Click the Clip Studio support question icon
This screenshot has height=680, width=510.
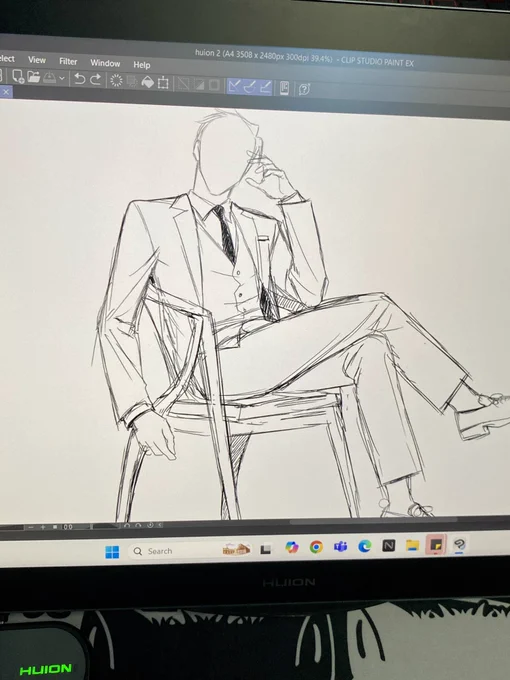[x=304, y=89]
